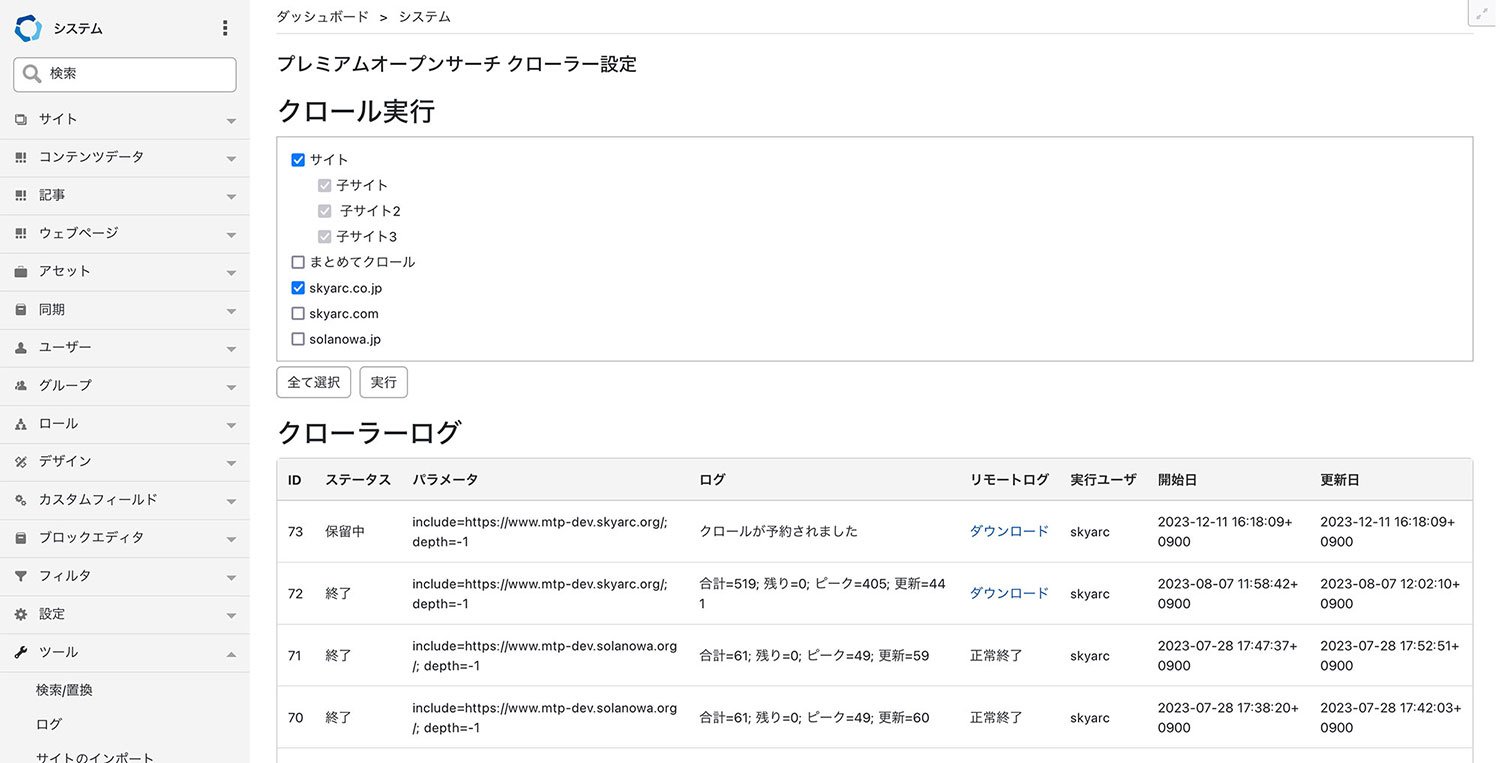Expand the ユーザー menu arrow
Image resolution: width=1500 pixels, height=763 pixels.
[x=231, y=348]
